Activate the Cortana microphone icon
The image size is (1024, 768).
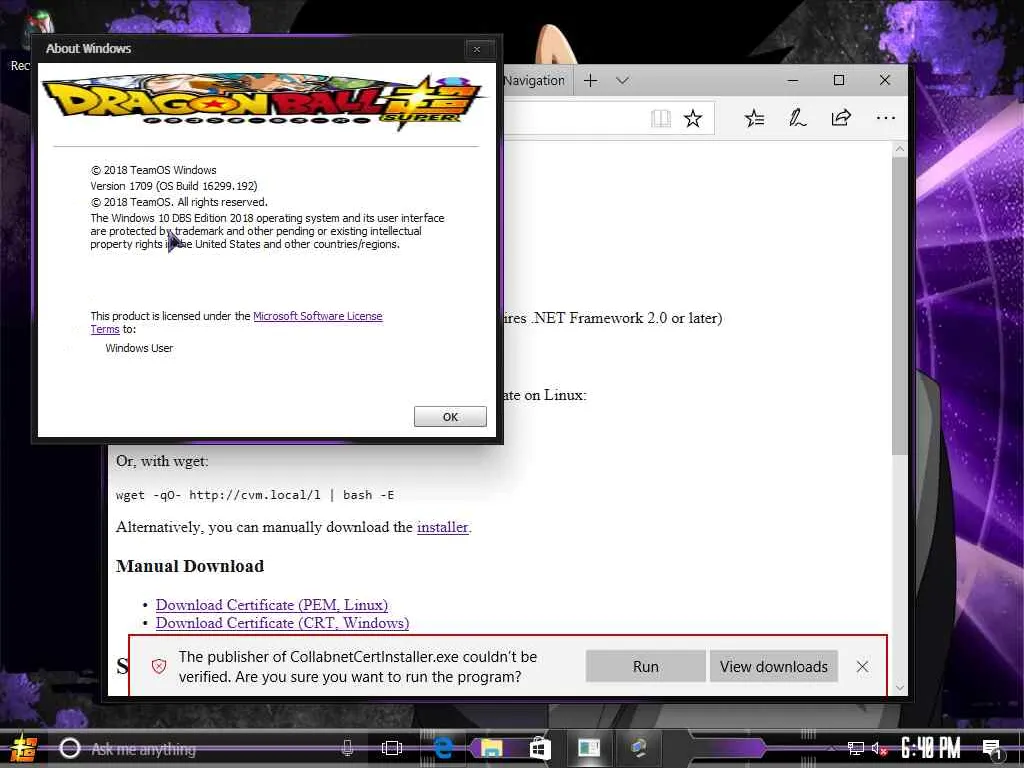(x=347, y=748)
